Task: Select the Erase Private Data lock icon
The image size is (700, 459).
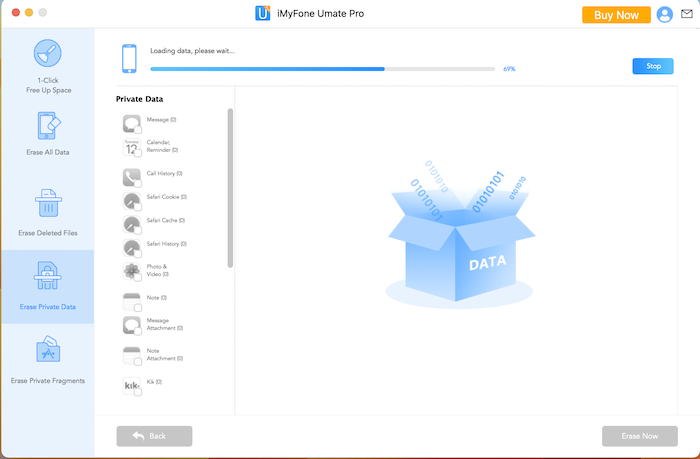Action: [47, 275]
